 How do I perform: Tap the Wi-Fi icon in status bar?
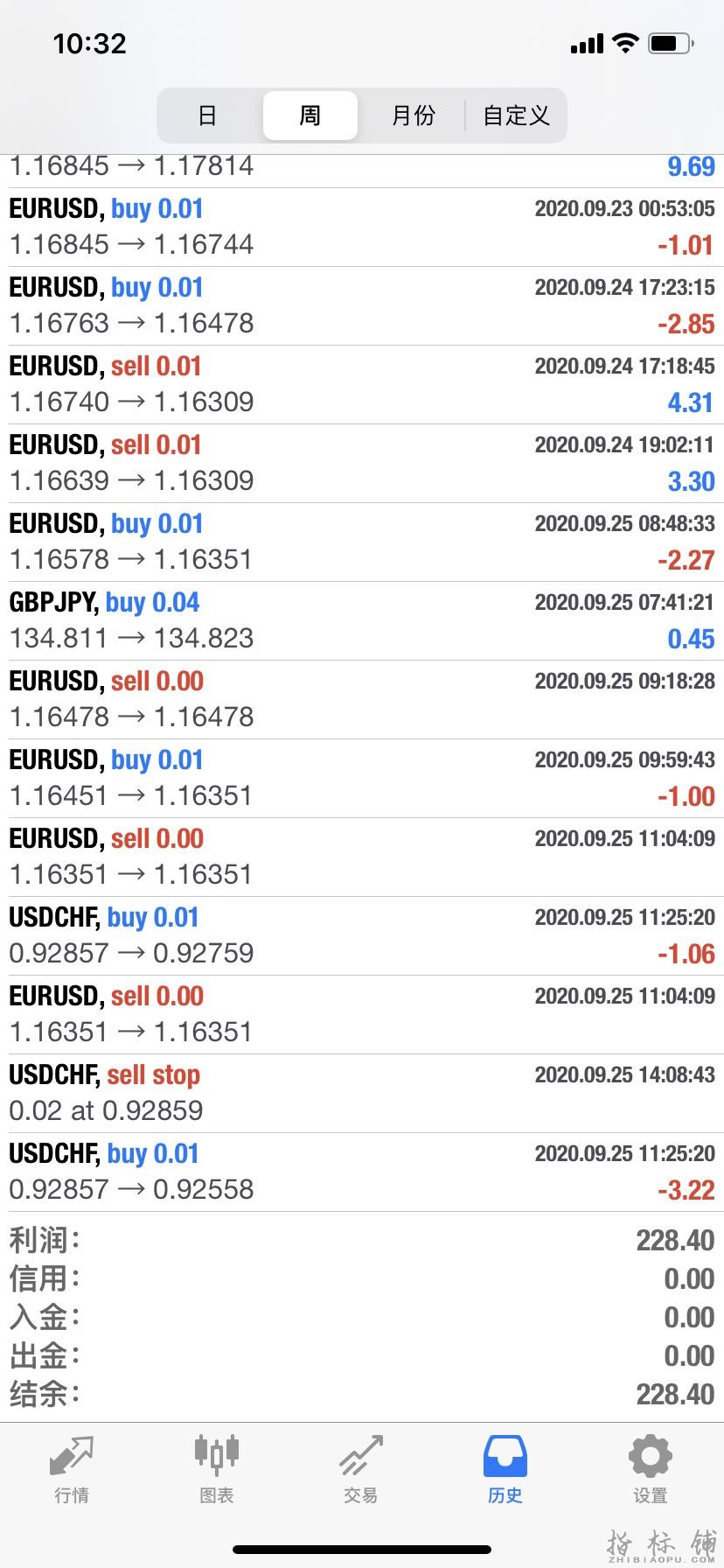[625, 43]
